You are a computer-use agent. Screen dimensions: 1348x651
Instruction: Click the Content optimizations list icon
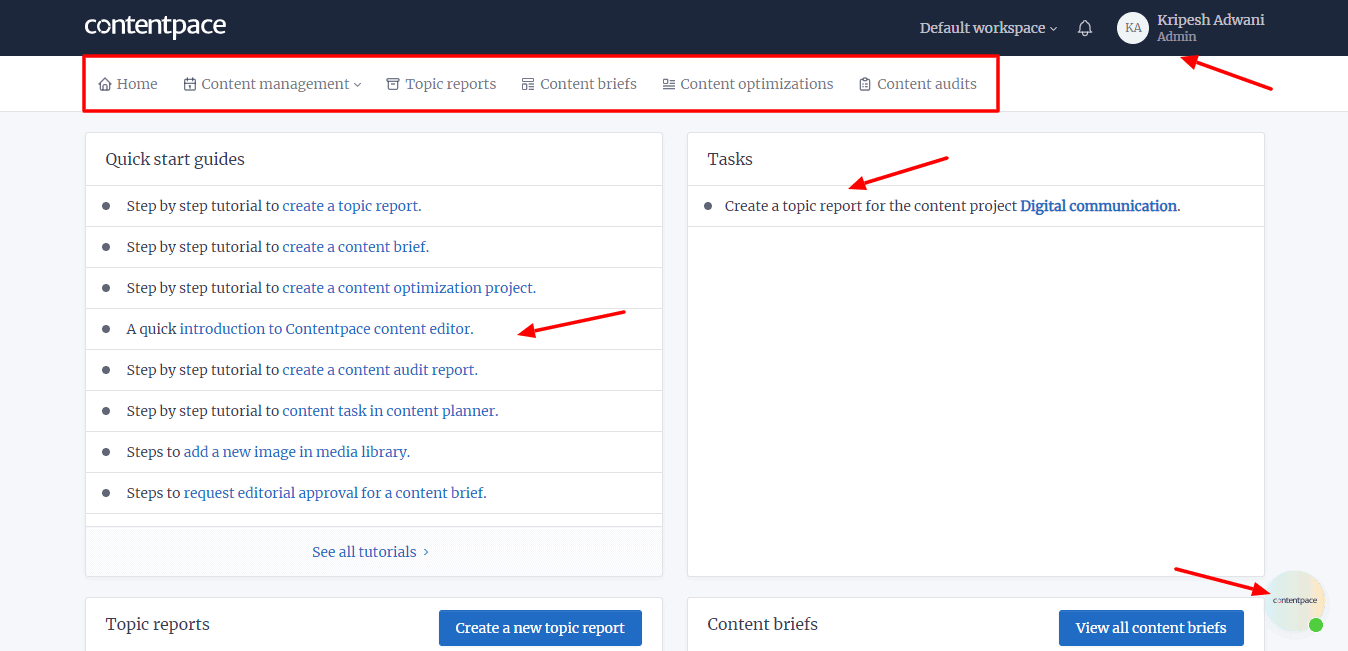pyautogui.click(x=668, y=85)
